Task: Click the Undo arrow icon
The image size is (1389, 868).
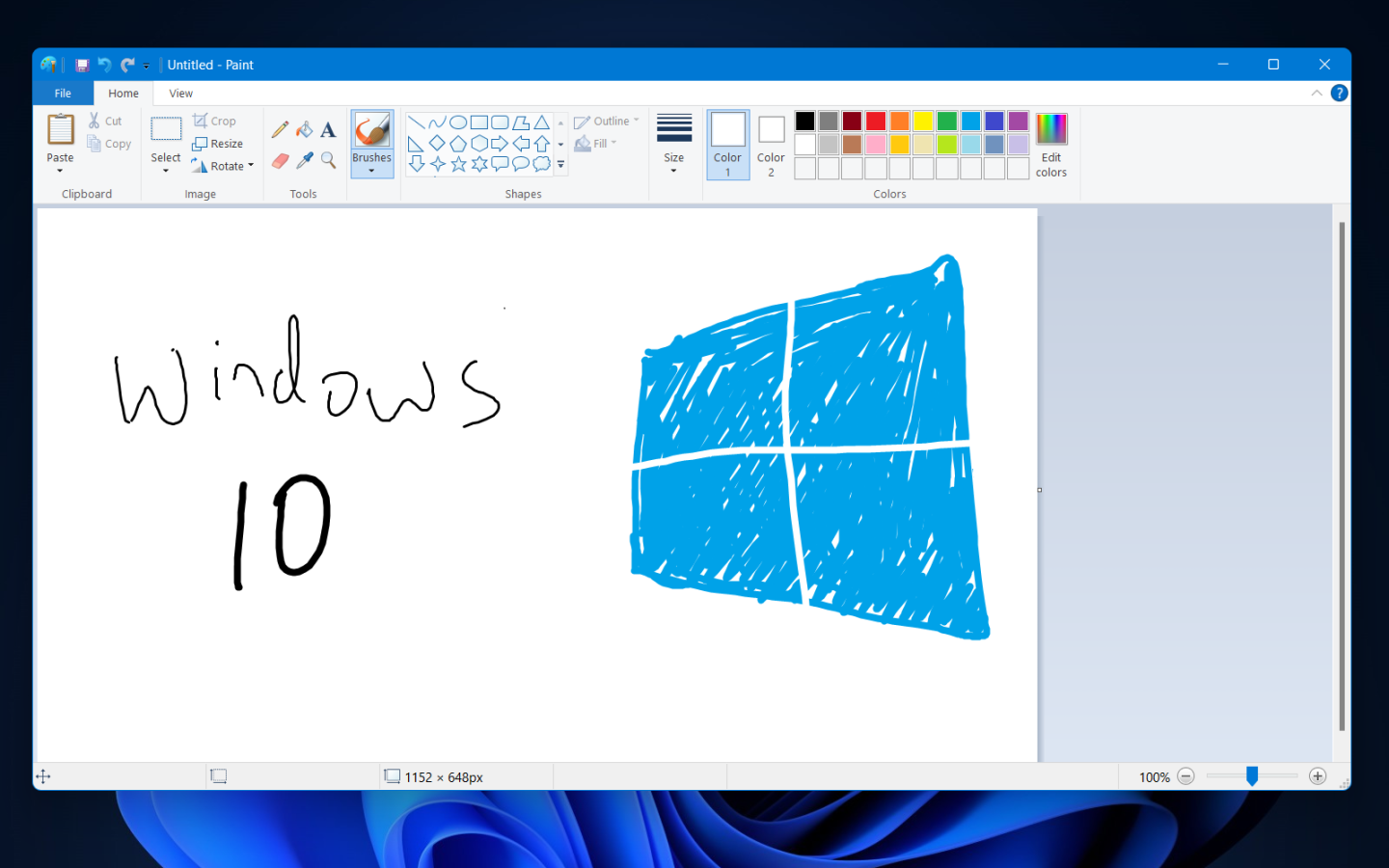Action: (x=104, y=65)
